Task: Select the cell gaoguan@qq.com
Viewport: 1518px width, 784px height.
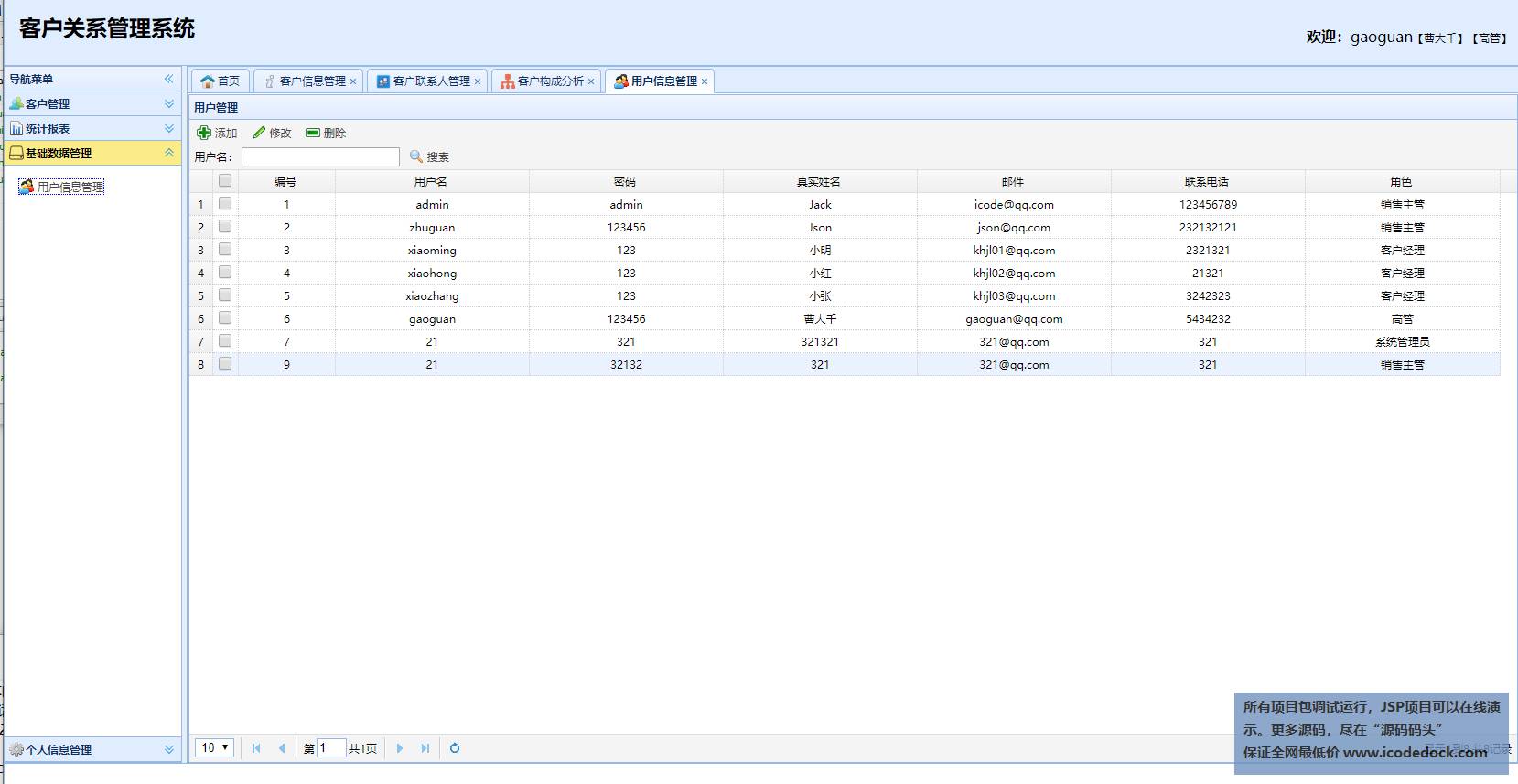Action: coord(1014,318)
